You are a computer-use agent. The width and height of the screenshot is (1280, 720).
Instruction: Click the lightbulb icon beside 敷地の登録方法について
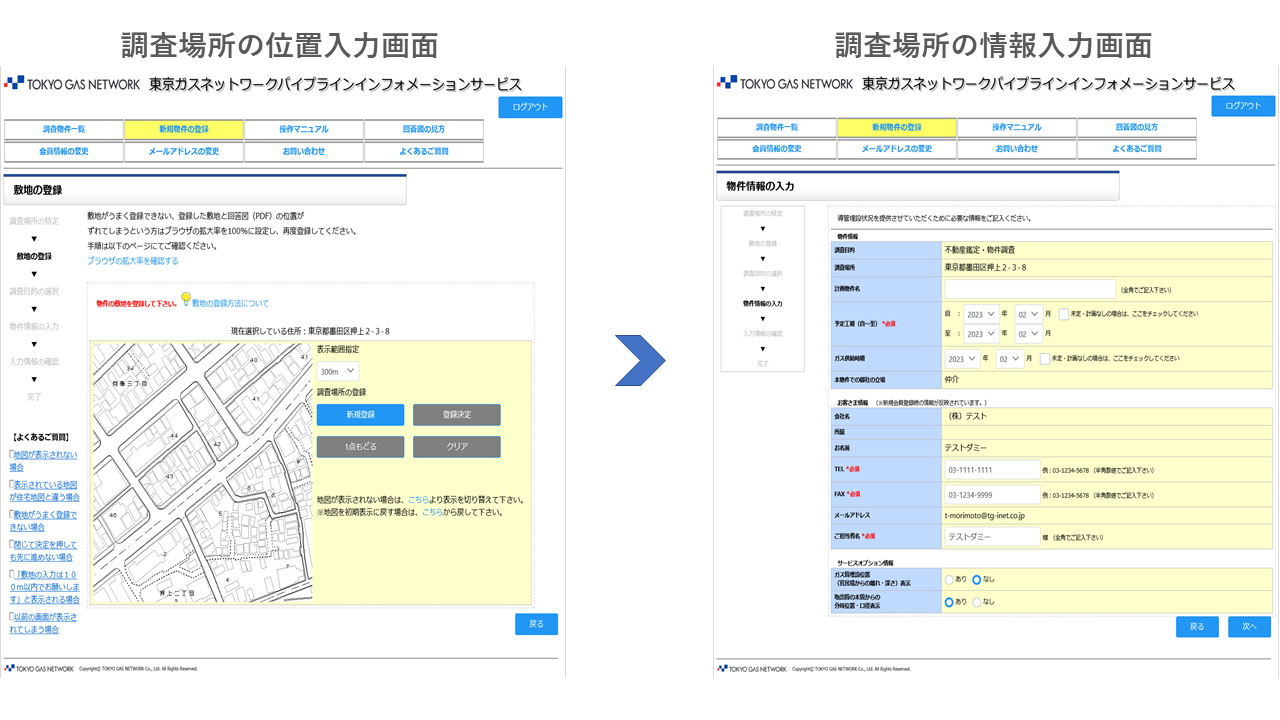coord(185,298)
